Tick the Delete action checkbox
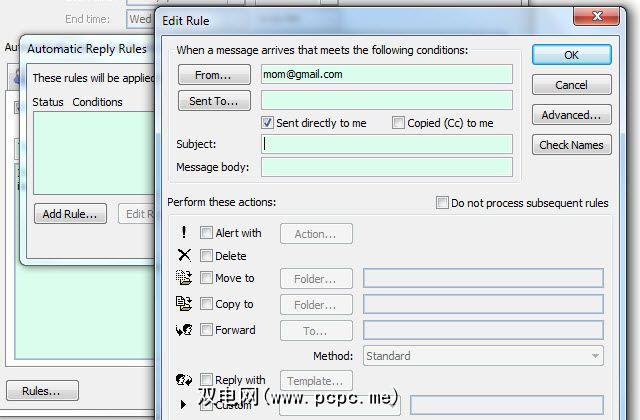This screenshot has width=640, height=420. pyautogui.click(x=206, y=256)
